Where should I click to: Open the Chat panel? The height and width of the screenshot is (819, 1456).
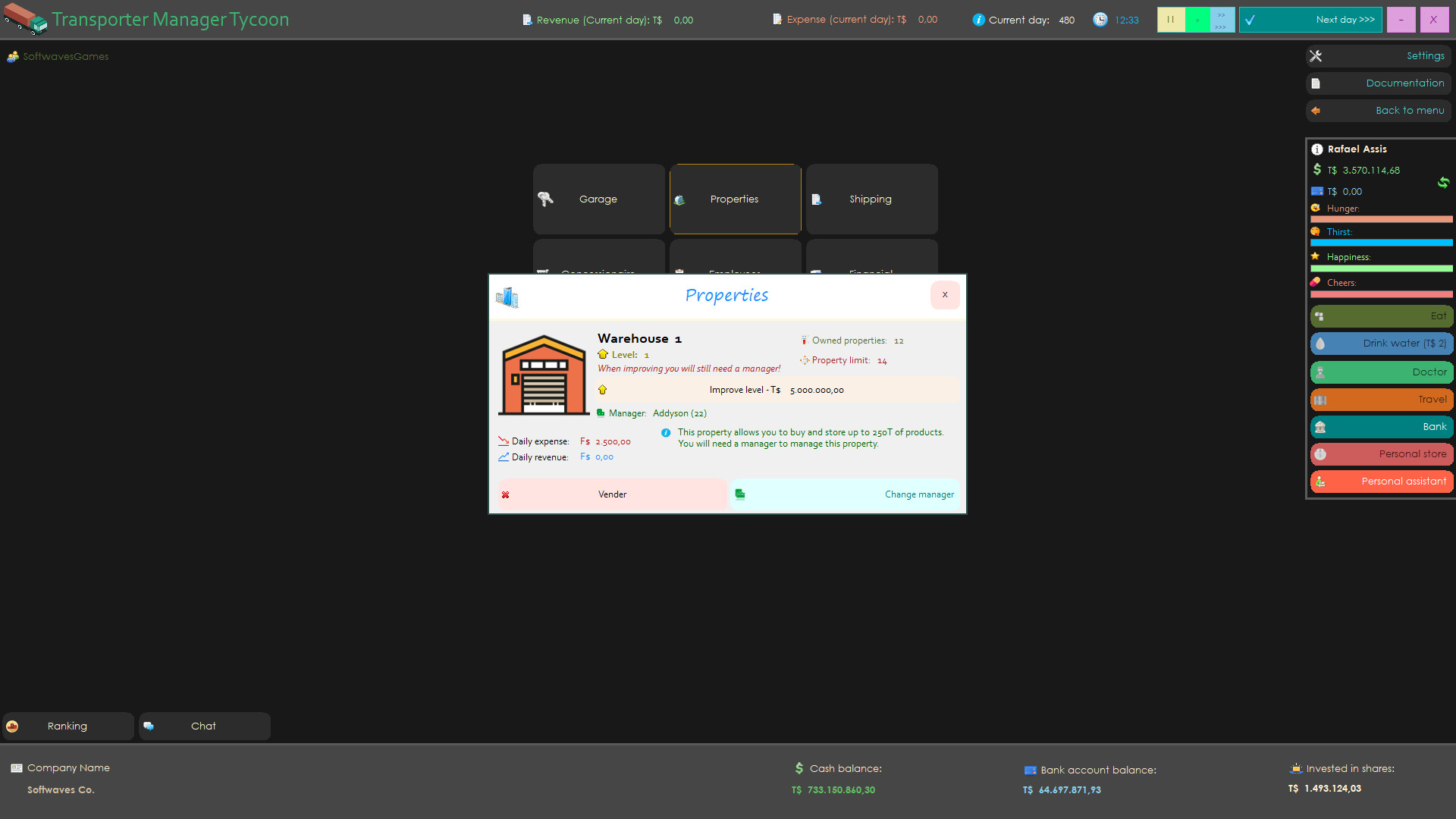(203, 726)
